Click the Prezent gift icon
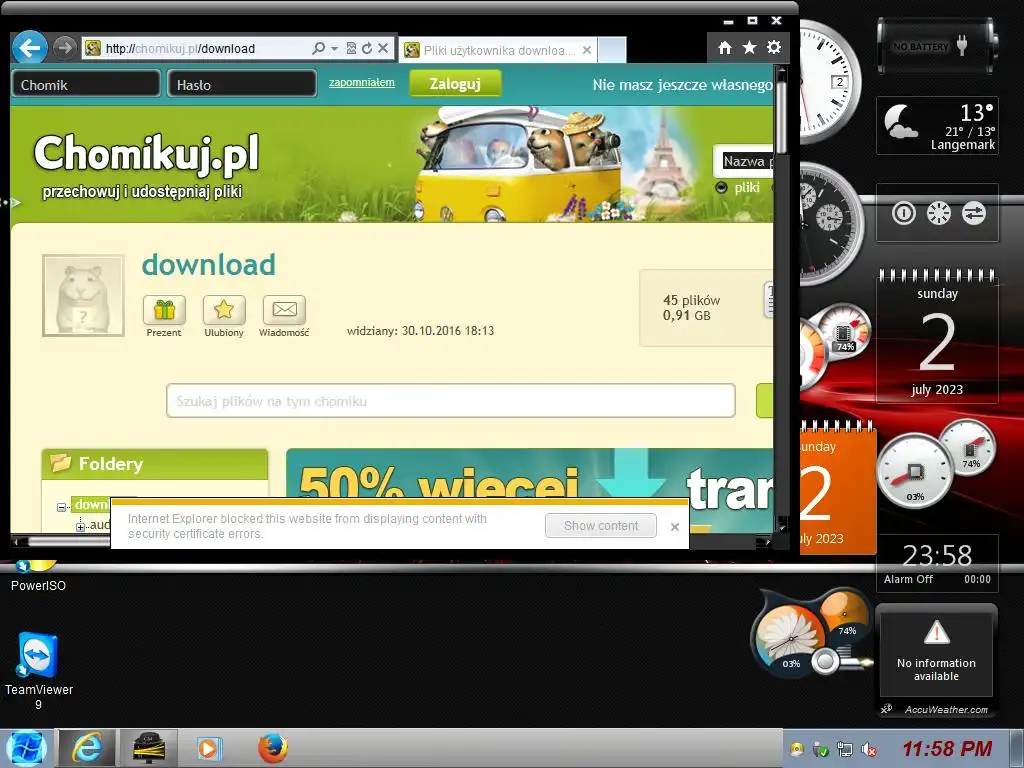The height and width of the screenshot is (768, 1024). coord(164,310)
